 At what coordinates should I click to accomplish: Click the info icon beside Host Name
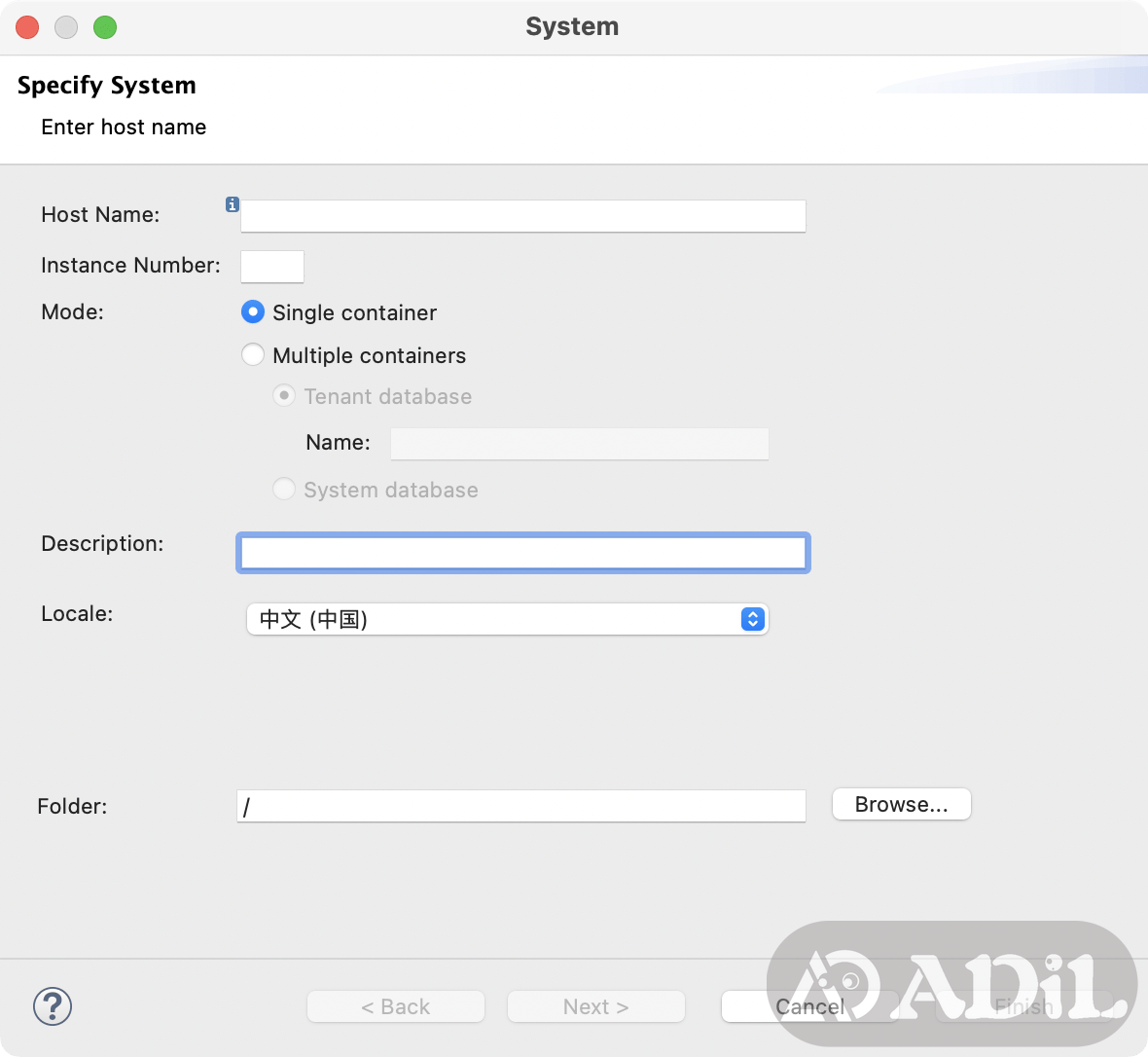233,204
